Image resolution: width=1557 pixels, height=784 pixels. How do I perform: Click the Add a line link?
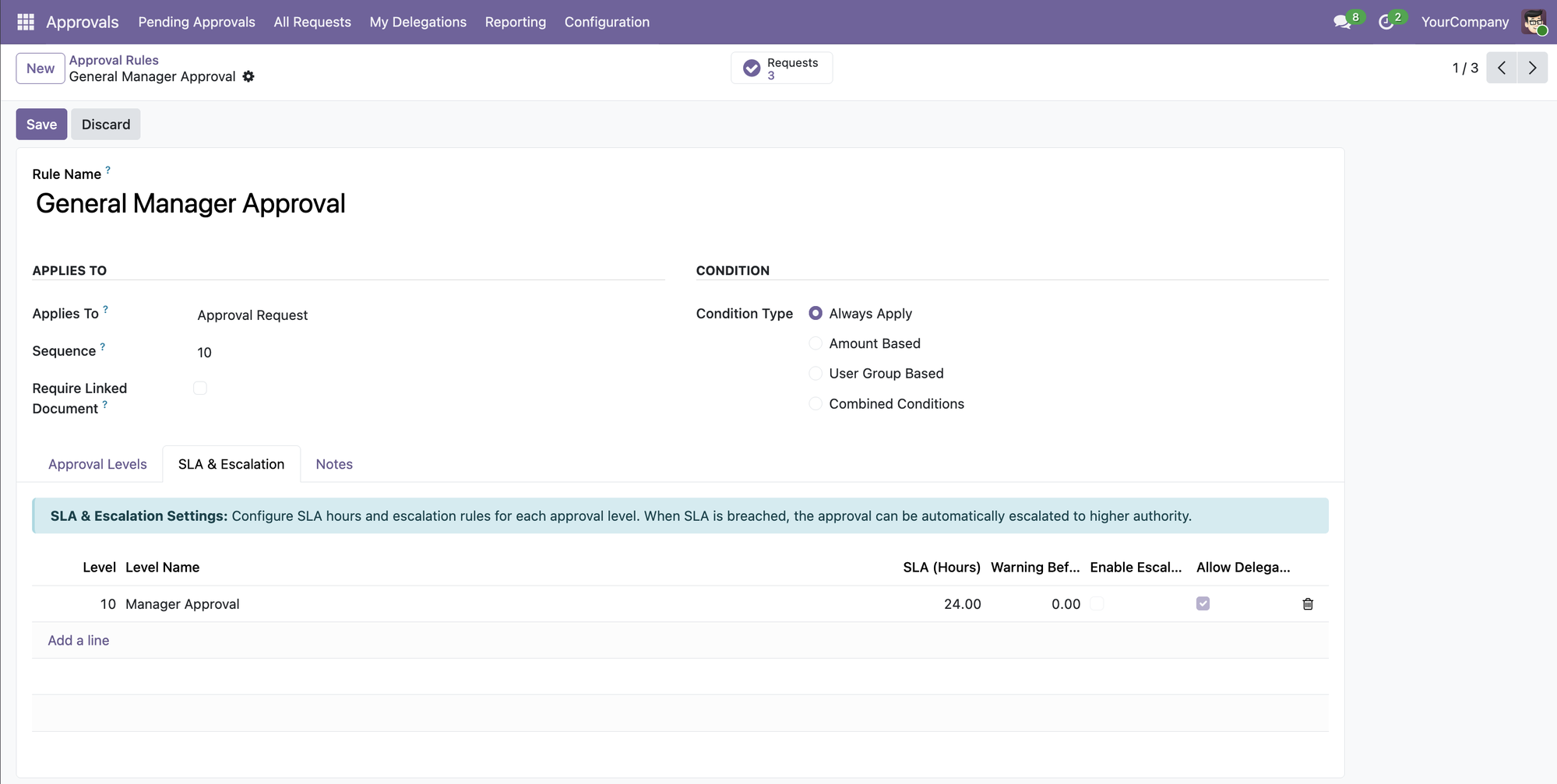point(79,640)
